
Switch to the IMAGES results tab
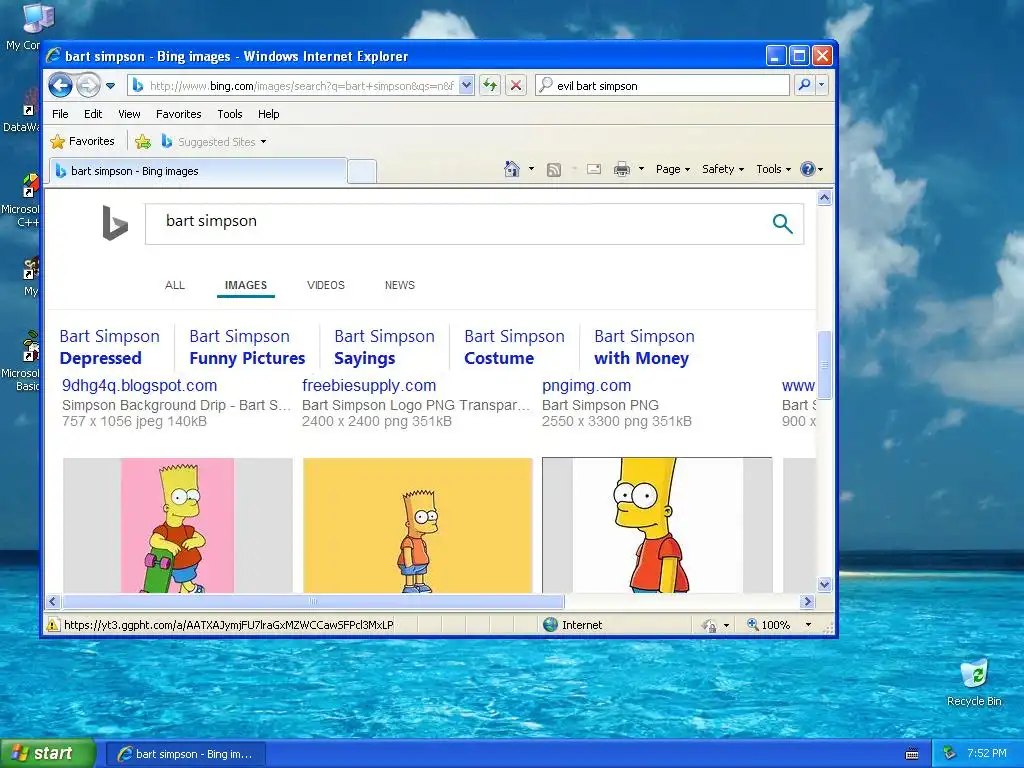(x=246, y=285)
